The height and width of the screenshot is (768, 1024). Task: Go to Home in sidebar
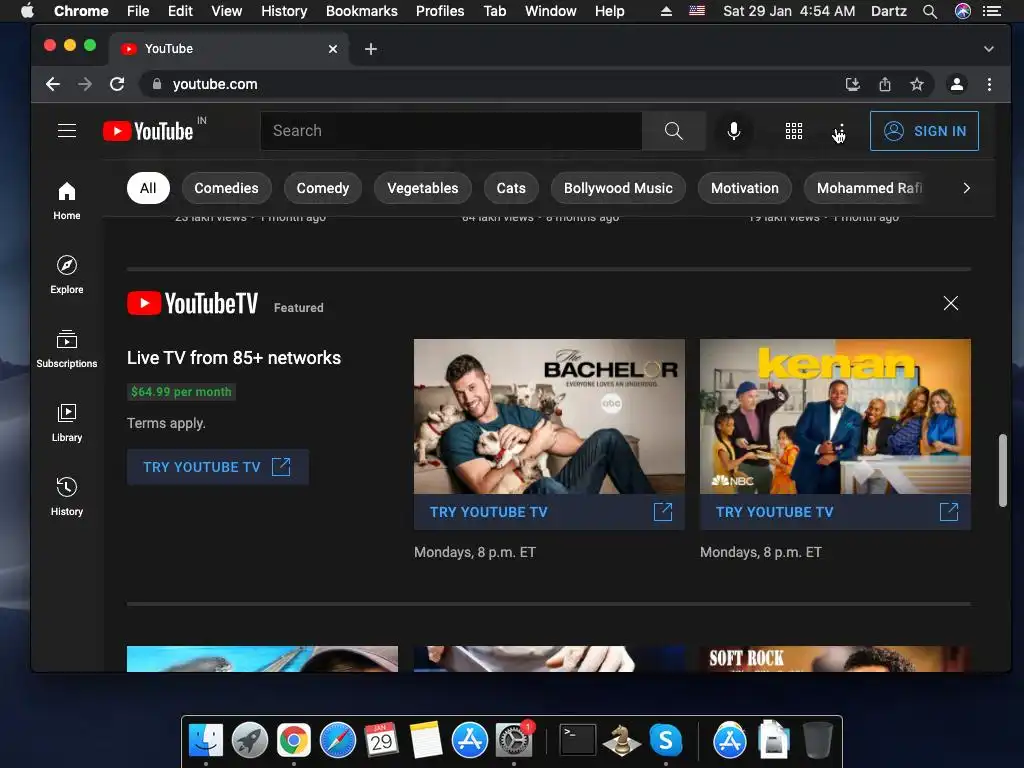[67, 201]
